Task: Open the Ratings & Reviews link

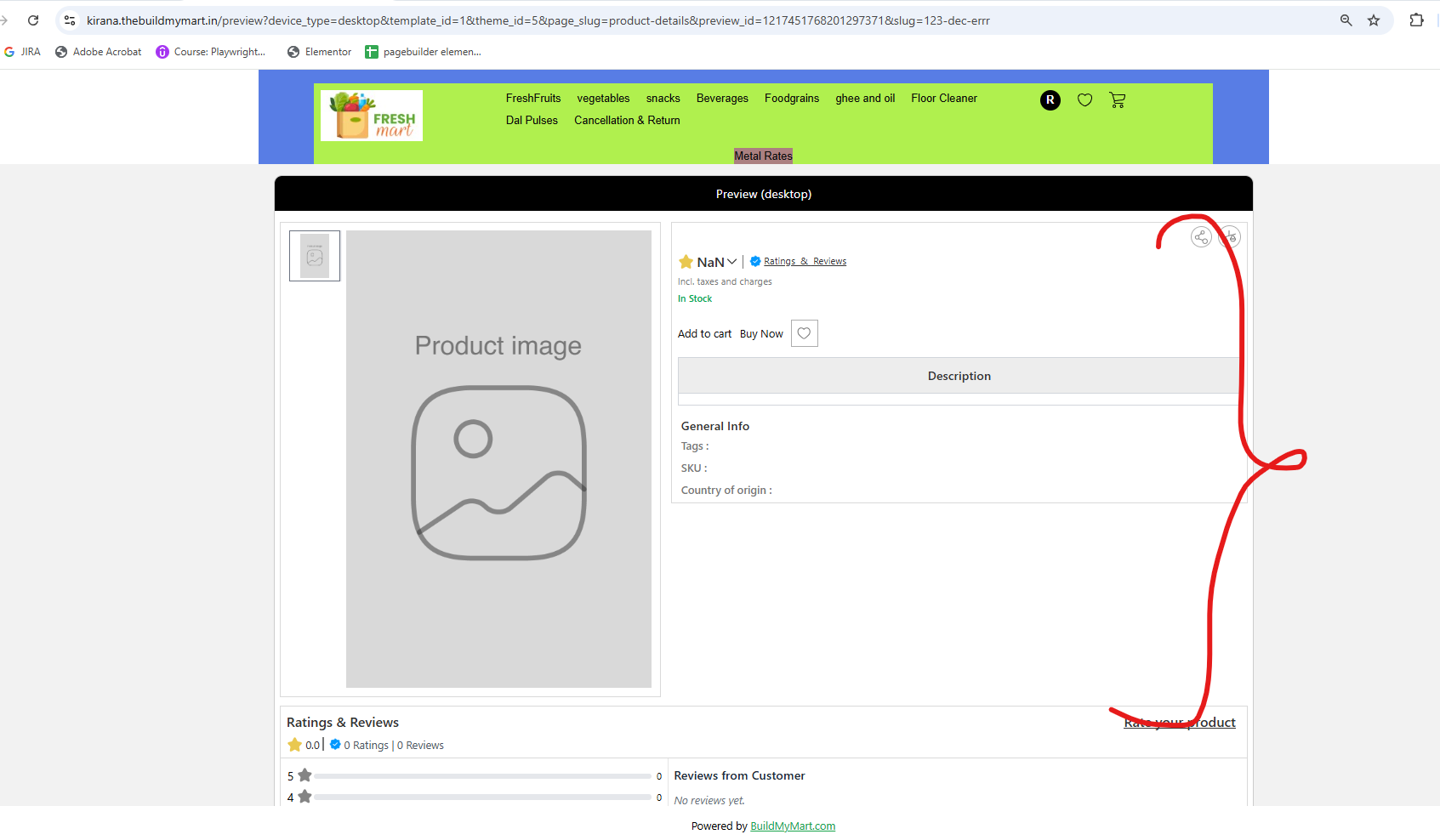Action: point(805,262)
